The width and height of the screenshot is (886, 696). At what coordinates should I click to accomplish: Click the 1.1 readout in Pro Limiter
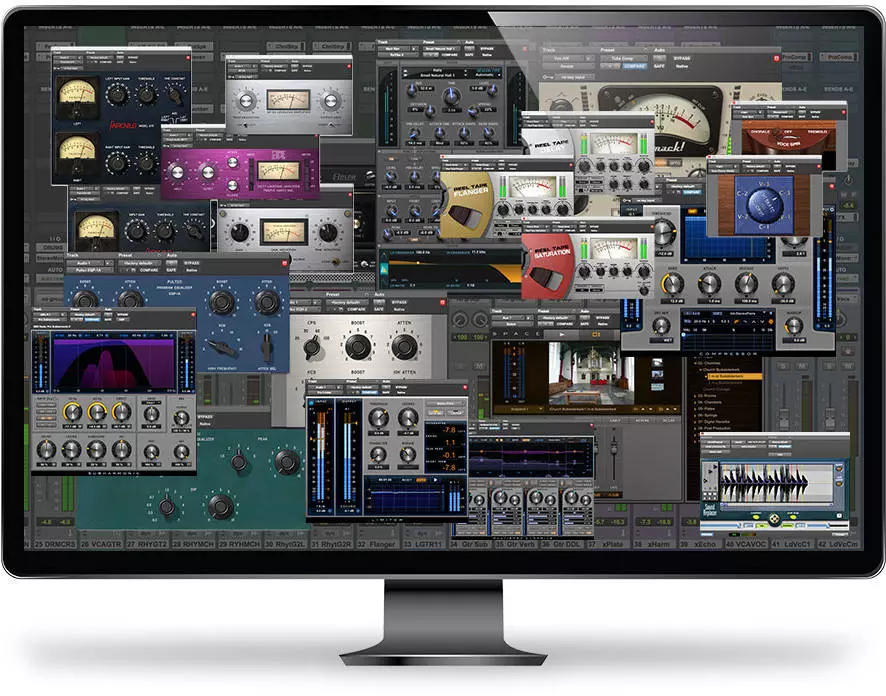pos(450,442)
